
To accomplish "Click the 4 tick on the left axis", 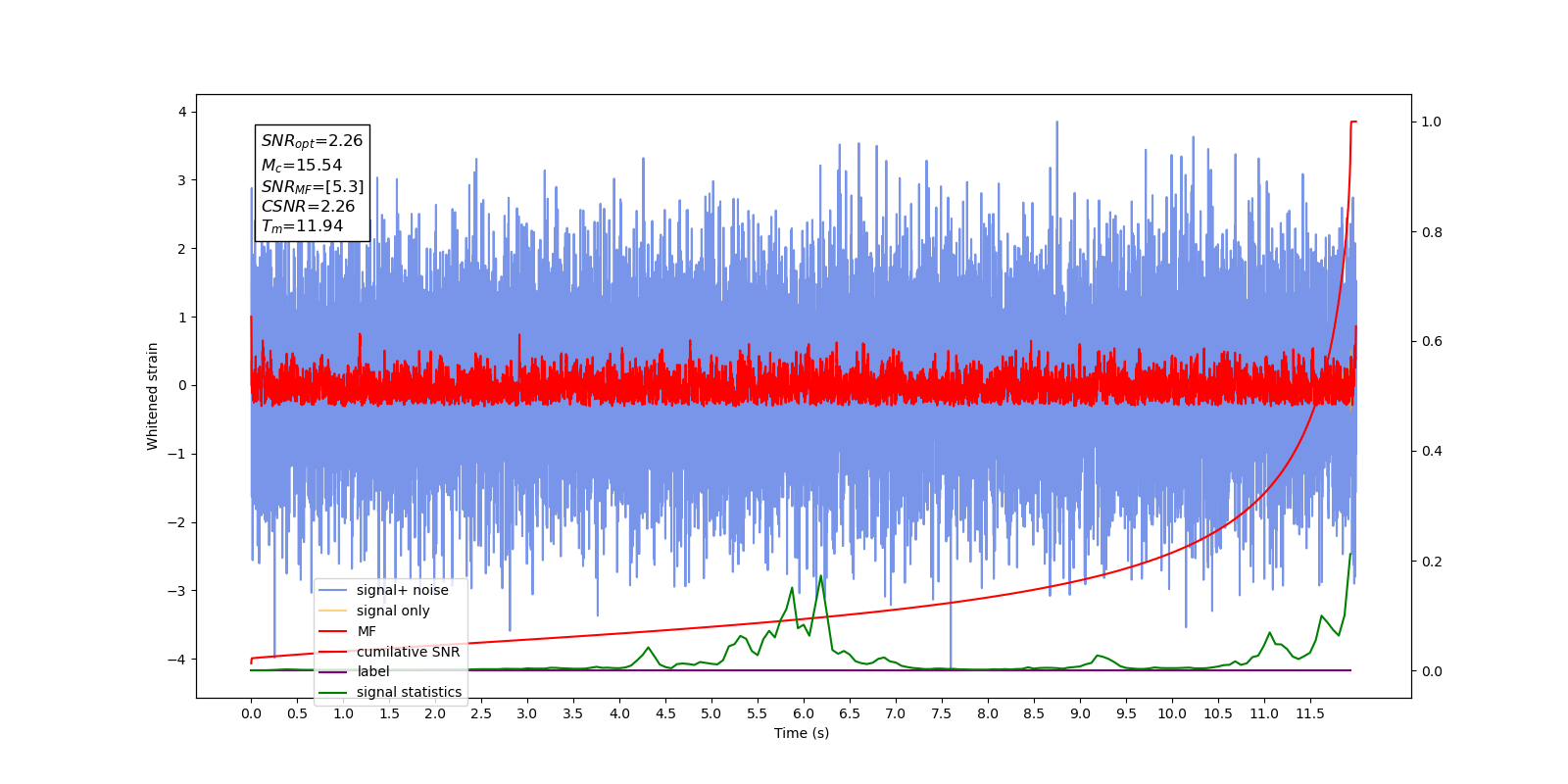I will 182,112.
